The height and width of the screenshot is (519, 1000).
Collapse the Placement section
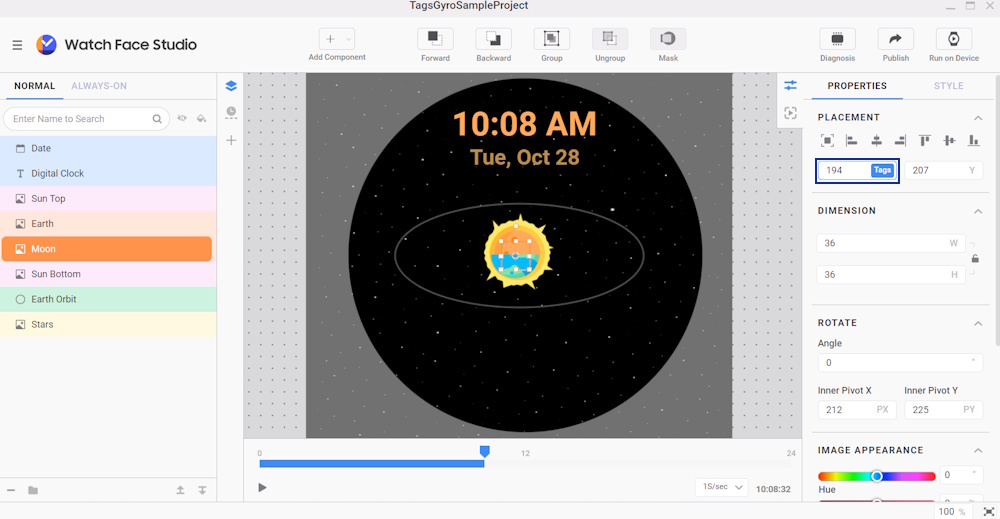point(978,118)
